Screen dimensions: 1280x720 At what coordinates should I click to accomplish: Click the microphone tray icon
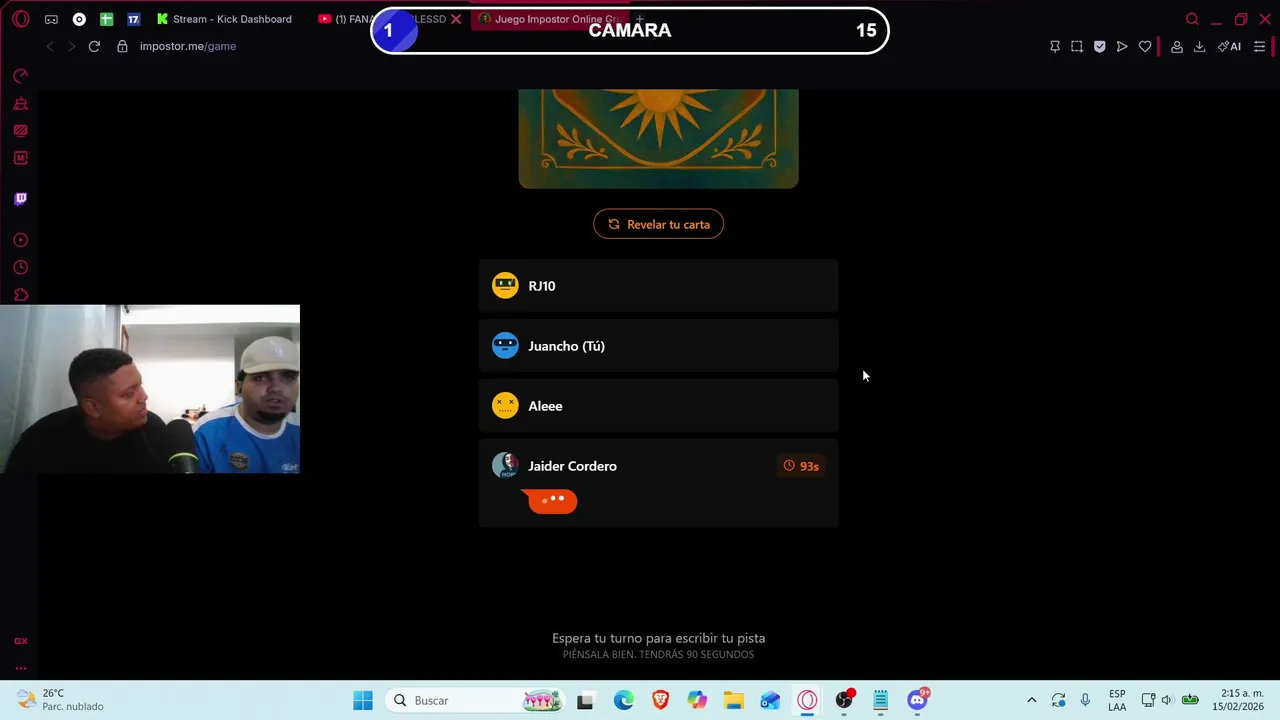1085,700
